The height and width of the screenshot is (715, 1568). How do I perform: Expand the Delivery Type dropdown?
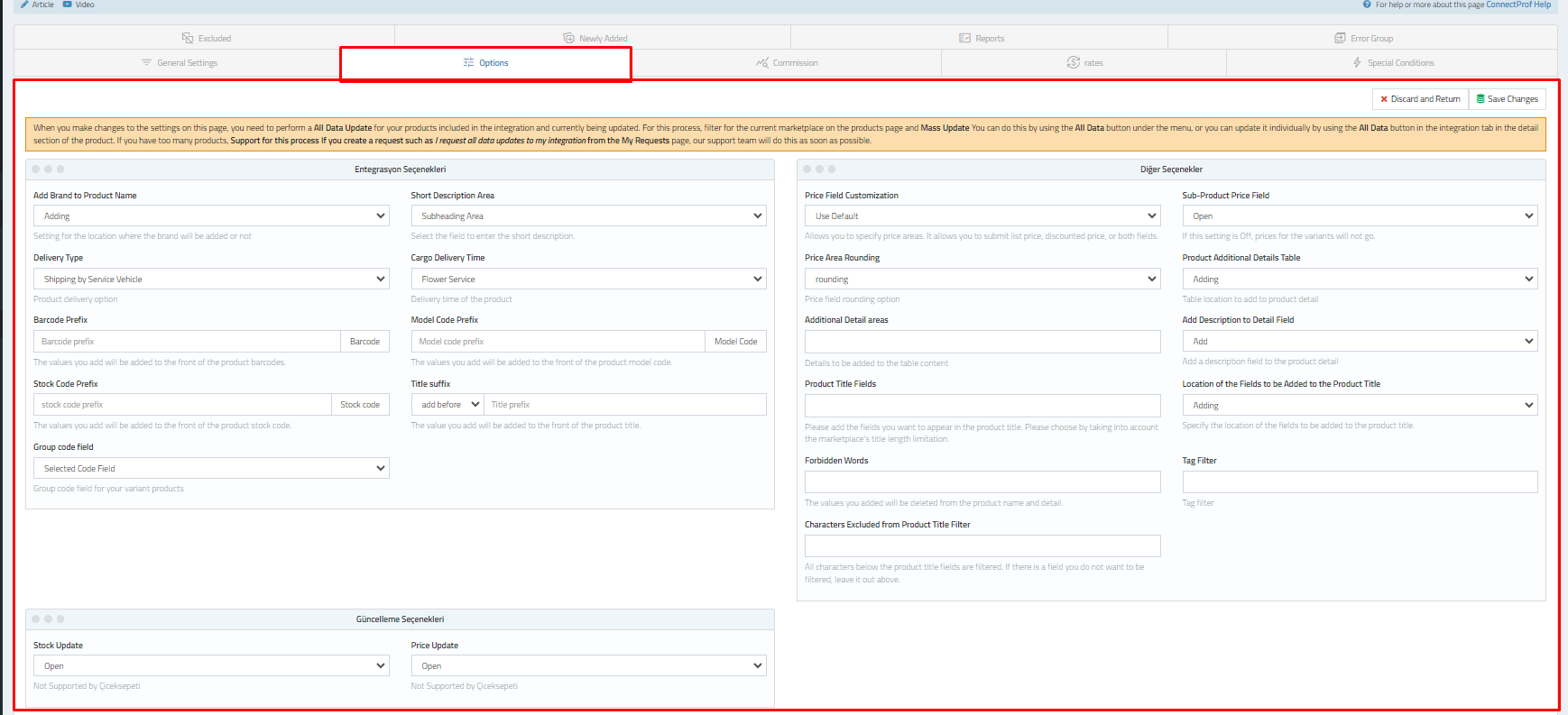click(211, 280)
